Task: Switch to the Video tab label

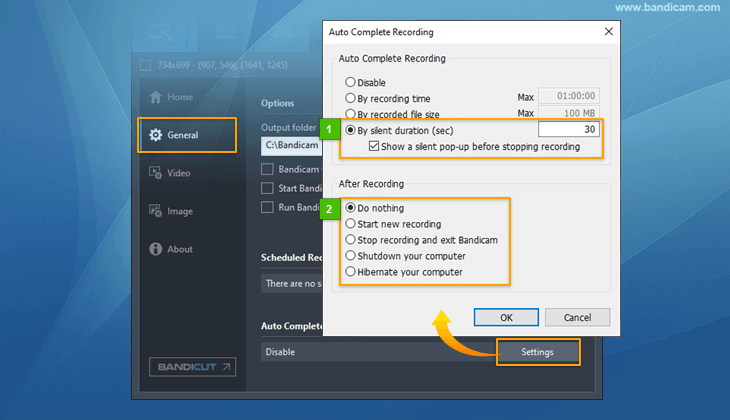Action: pyautogui.click(x=179, y=173)
